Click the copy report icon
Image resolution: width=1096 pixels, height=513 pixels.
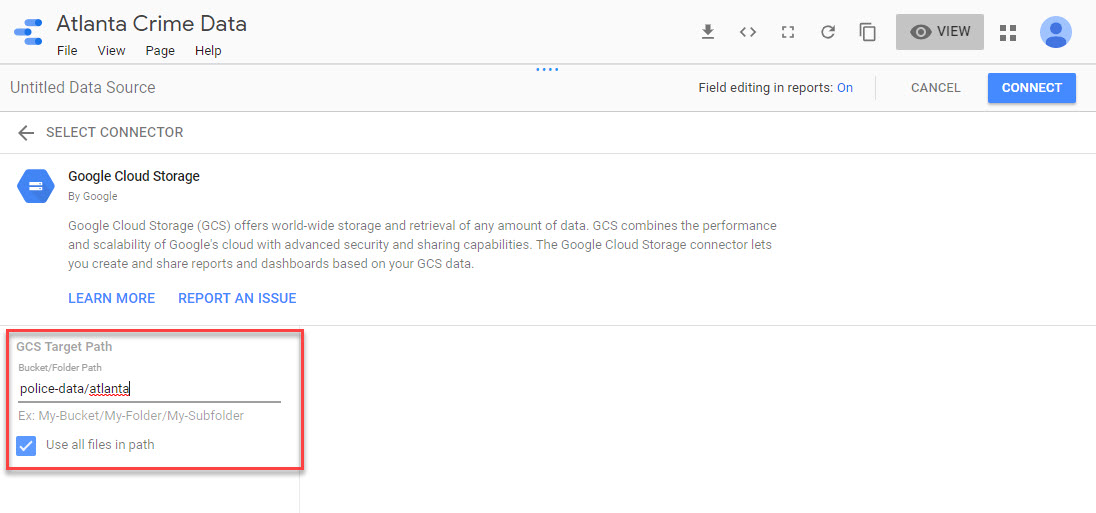point(868,32)
